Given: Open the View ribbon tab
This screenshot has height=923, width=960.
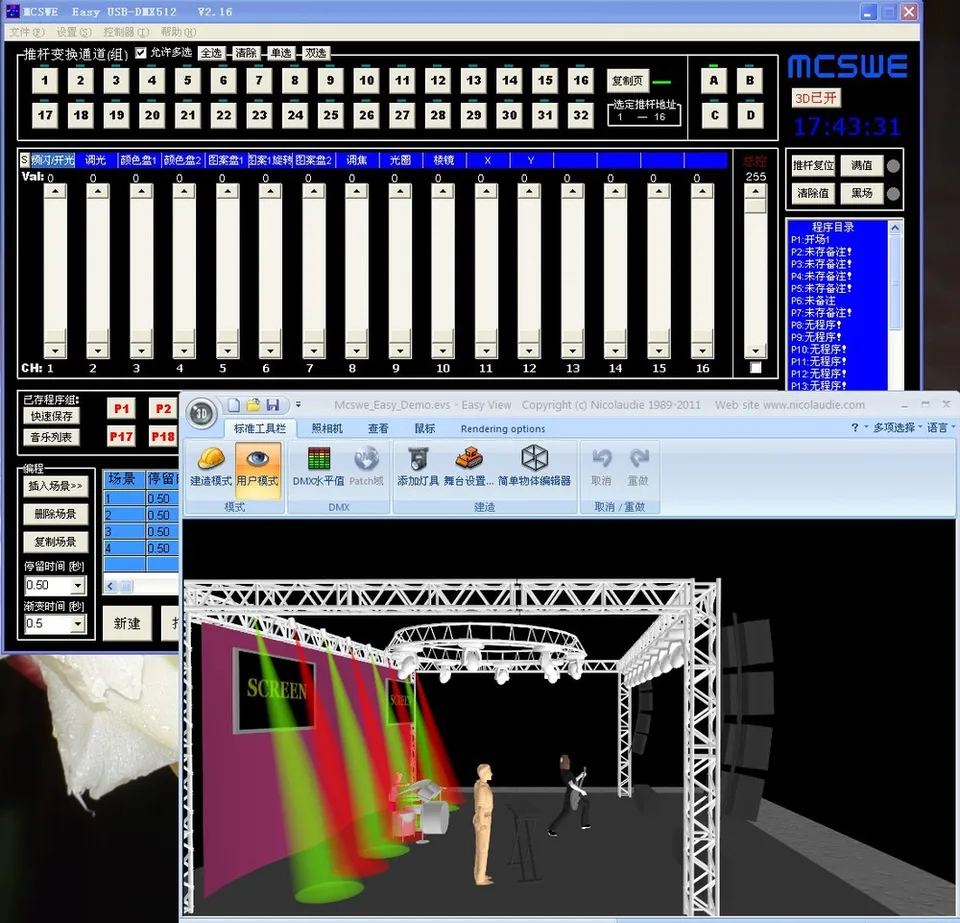Looking at the screenshot, I should coord(378,428).
